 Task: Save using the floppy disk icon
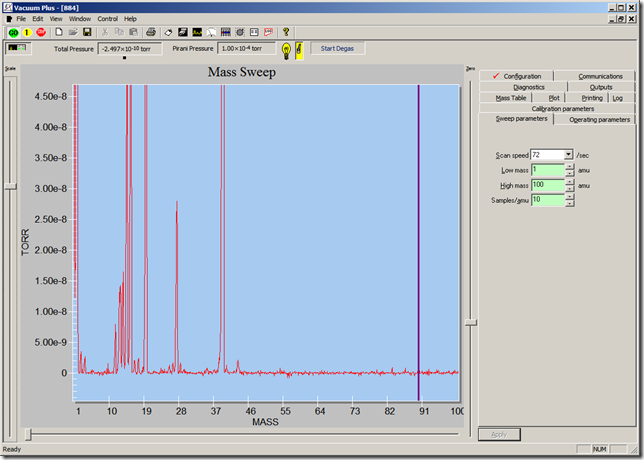pyautogui.click(x=87, y=32)
